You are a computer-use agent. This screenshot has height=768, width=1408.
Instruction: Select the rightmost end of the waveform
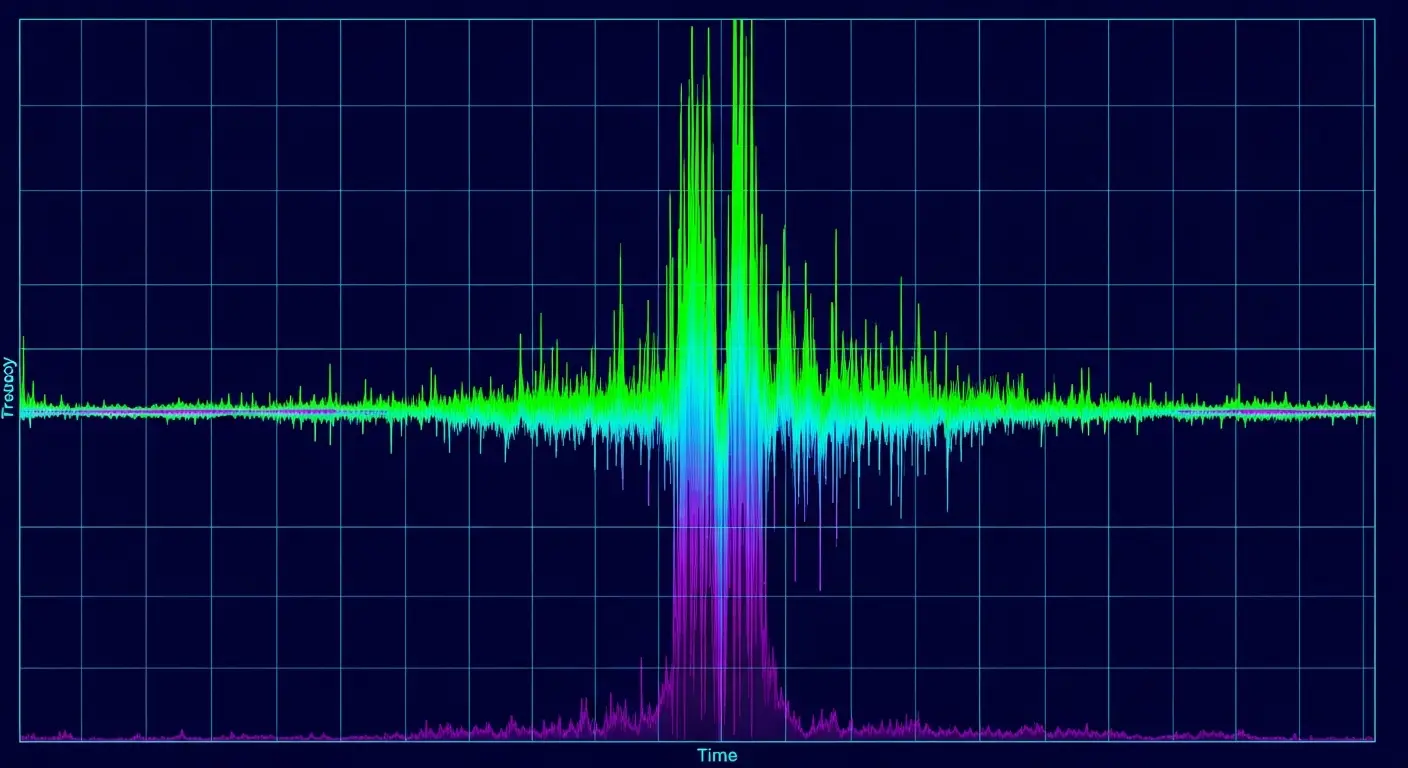pos(1370,408)
